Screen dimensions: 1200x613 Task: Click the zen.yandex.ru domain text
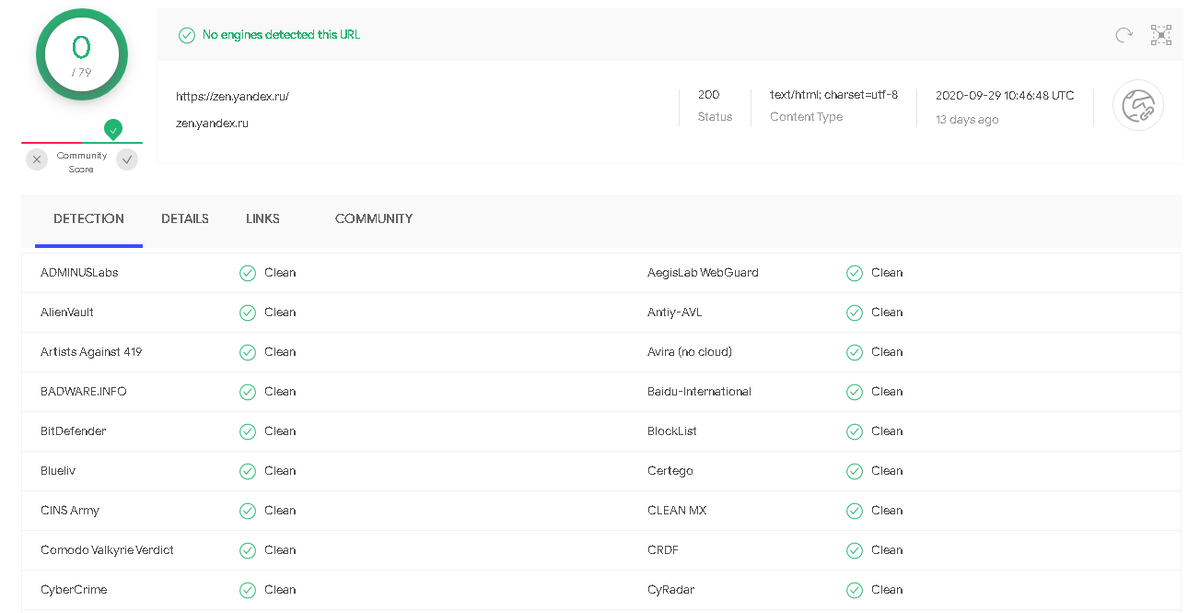click(x=212, y=124)
